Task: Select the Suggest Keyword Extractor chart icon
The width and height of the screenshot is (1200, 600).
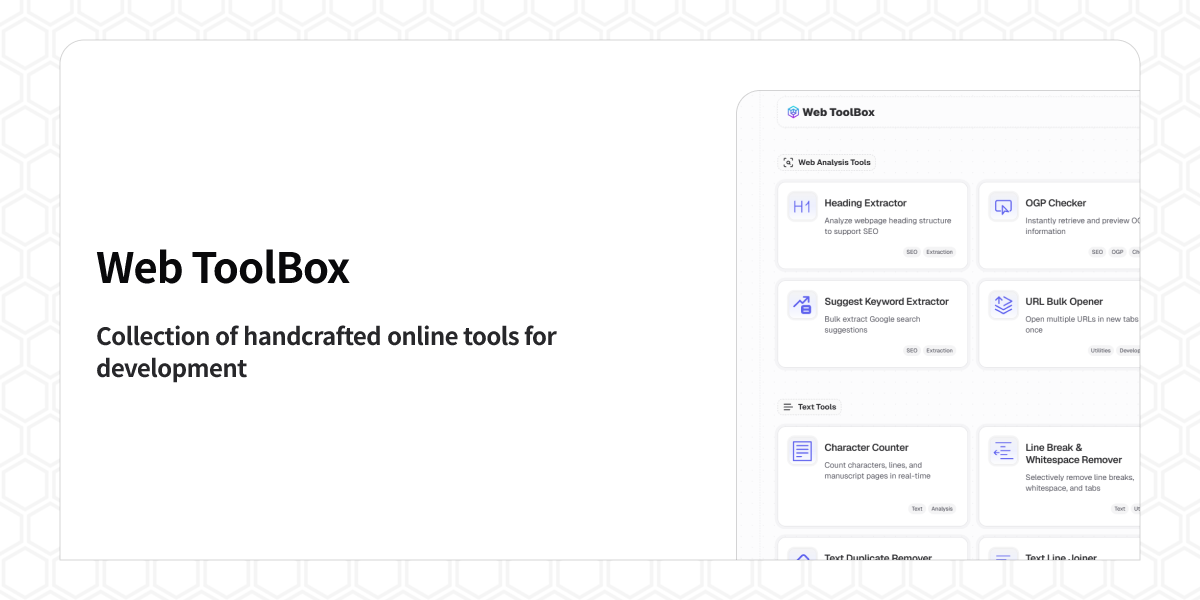Action: click(x=801, y=305)
